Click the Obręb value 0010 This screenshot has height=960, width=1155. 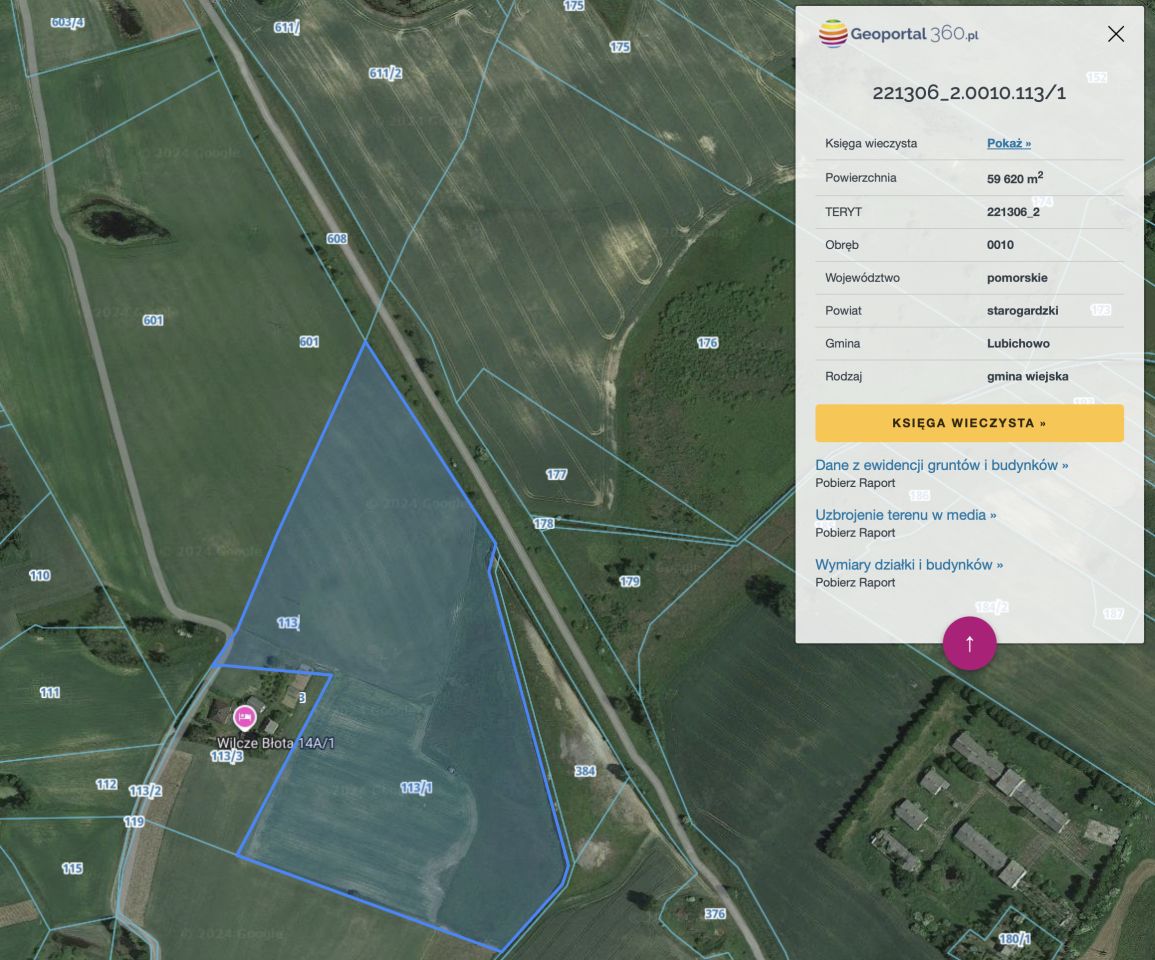(1000, 245)
